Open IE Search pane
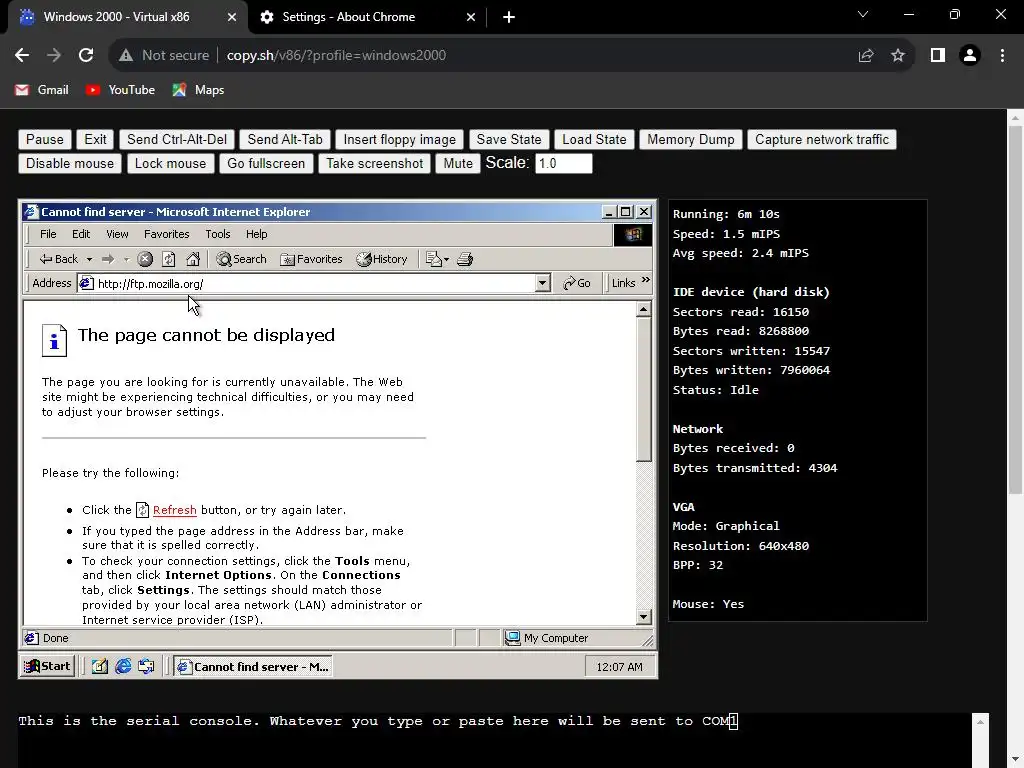 [x=242, y=259]
